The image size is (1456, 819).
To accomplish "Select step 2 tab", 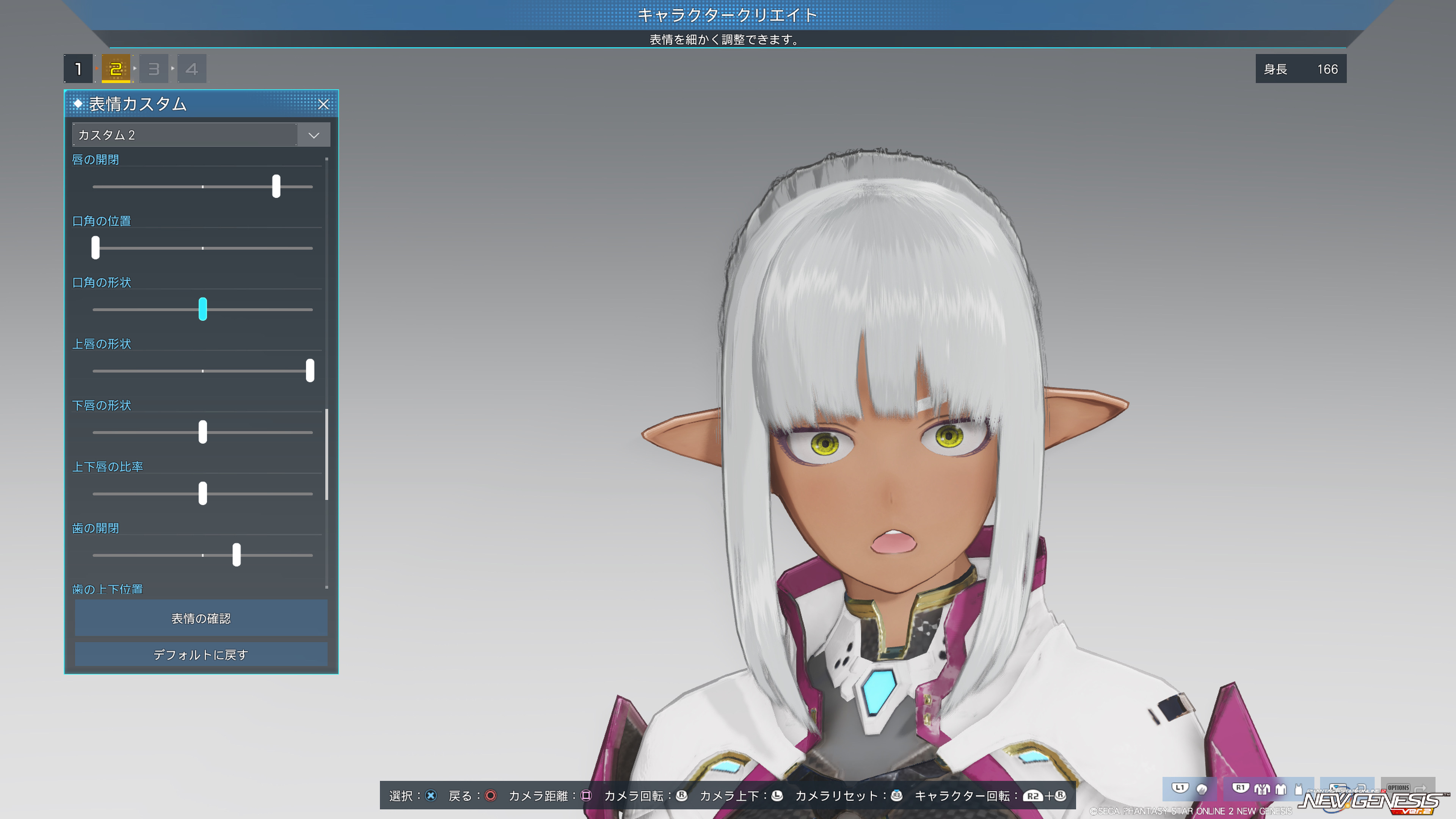I will (x=116, y=69).
